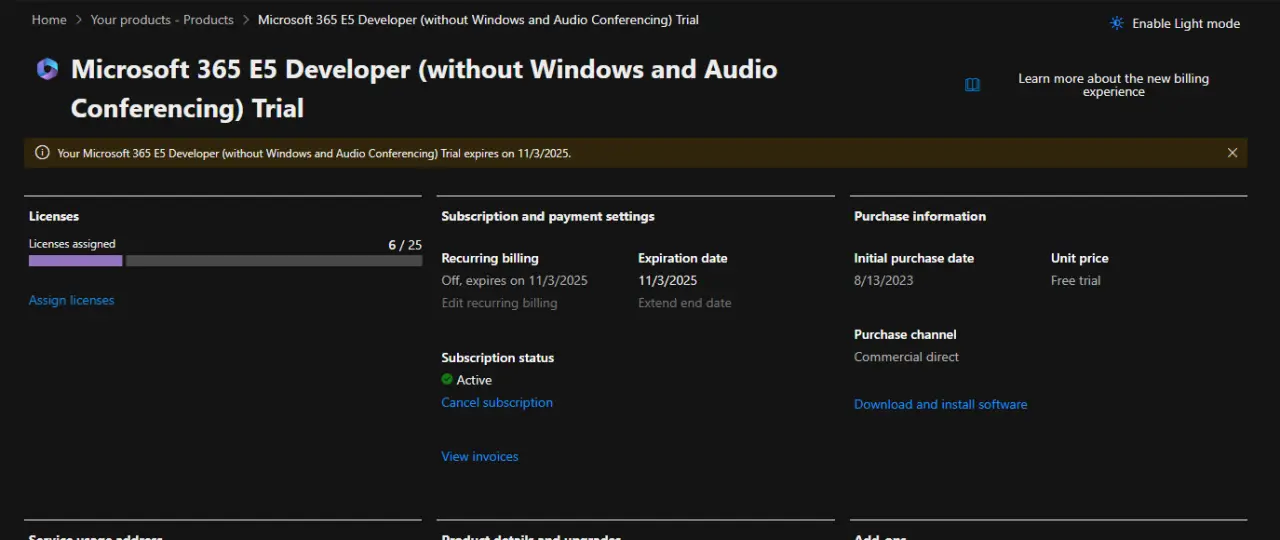This screenshot has height=540, width=1280.
Task: Click the '11/3/2025' under Expiration date heading
Action: click(x=668, y=280)
